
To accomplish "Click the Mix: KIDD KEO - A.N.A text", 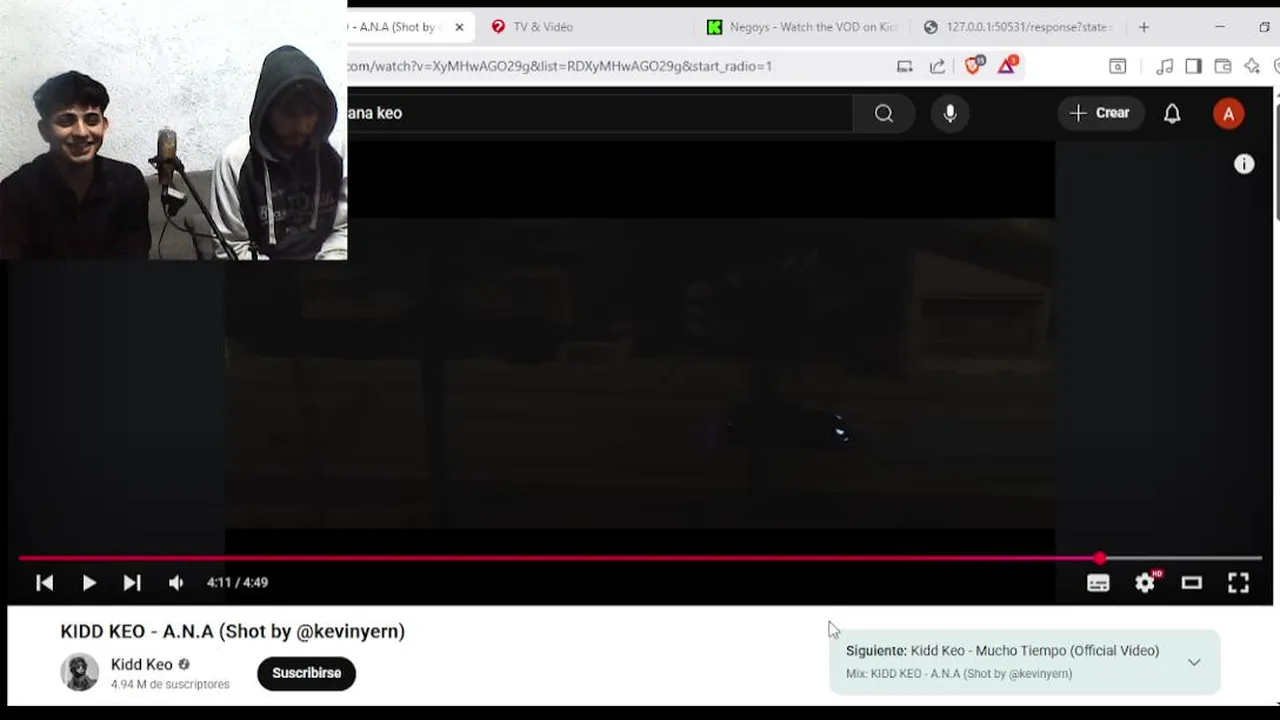I will [x=959, y=674].
